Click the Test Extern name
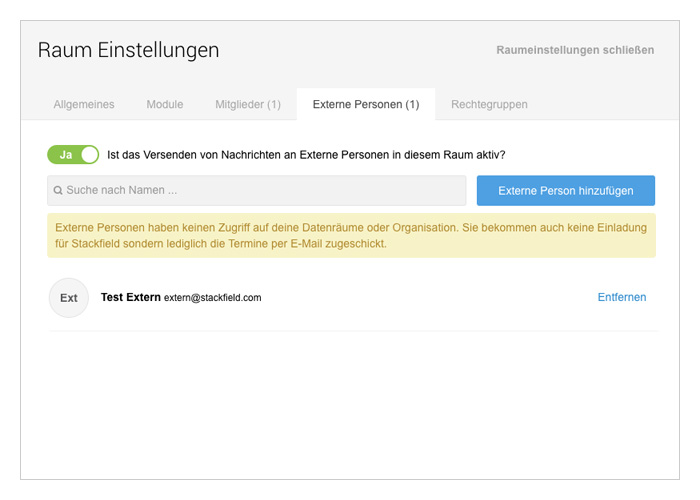Viewport: 700px width, 500px height. [130, 297]
